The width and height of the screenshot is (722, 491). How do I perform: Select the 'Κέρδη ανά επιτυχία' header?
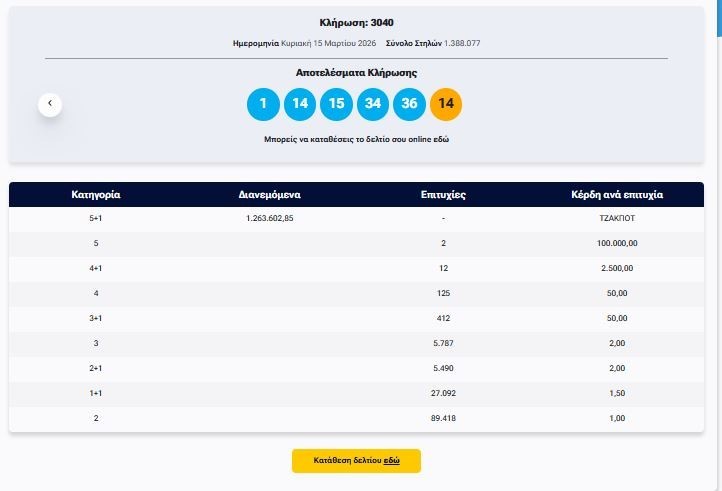coord(616,195)
